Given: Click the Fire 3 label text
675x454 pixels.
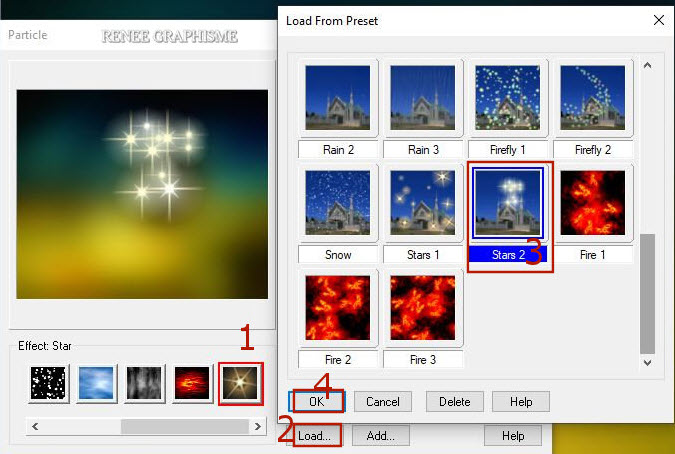Looking at the screenshot, I should point(423,359).
